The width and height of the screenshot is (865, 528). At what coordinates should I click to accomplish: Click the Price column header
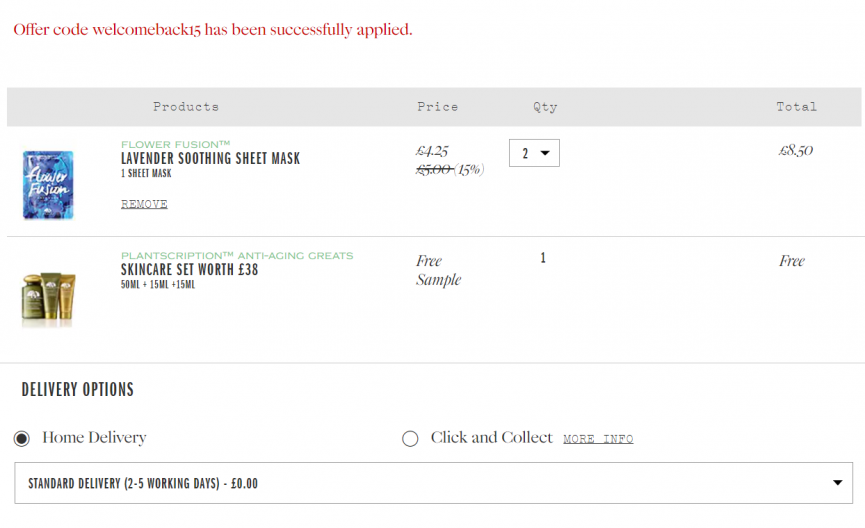pyautogui.click(x=437, y=106)
